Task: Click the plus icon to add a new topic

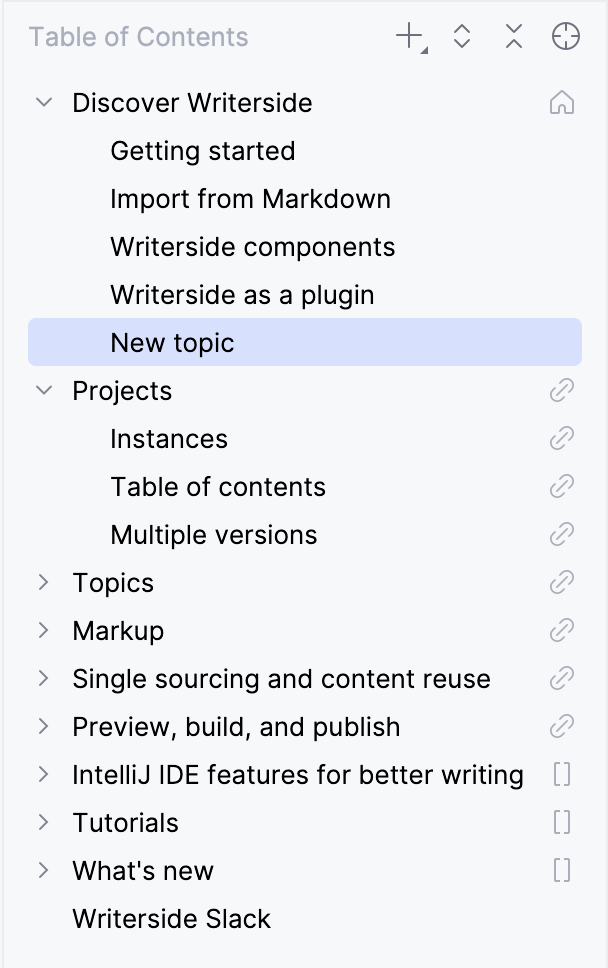Action: 408,37
